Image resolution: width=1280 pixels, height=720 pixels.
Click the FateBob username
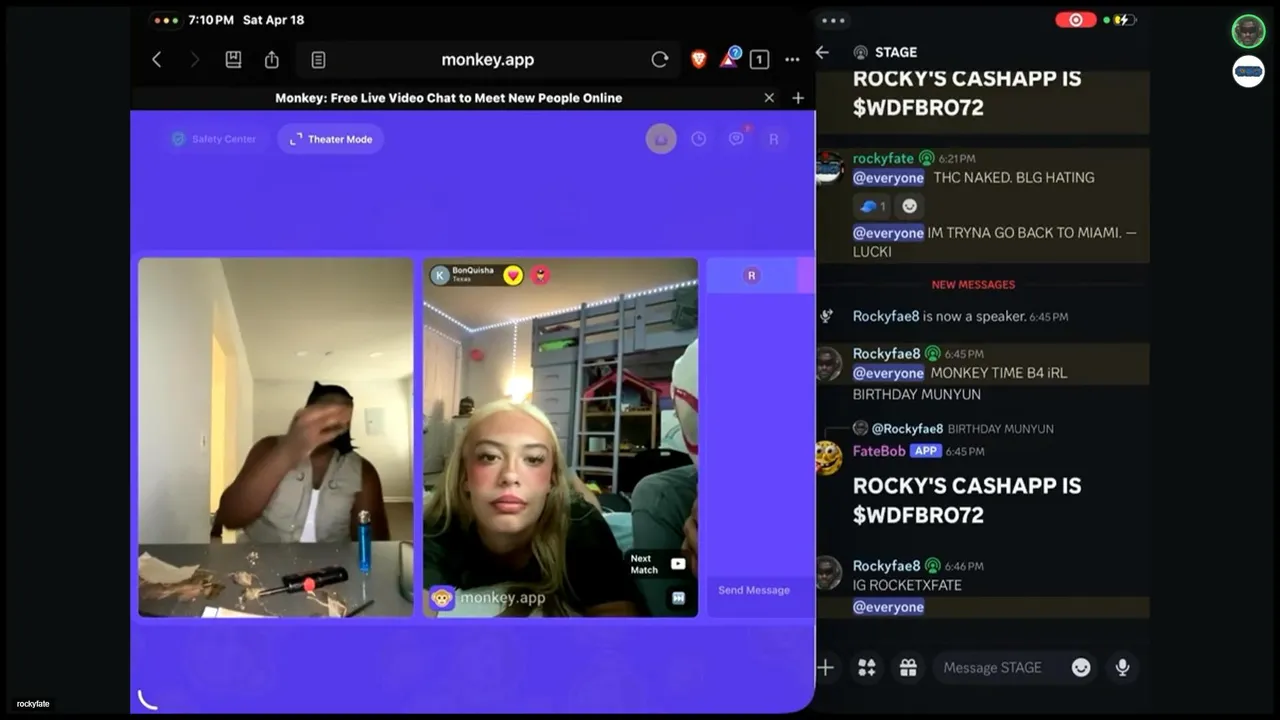click(x=879, y=451)
